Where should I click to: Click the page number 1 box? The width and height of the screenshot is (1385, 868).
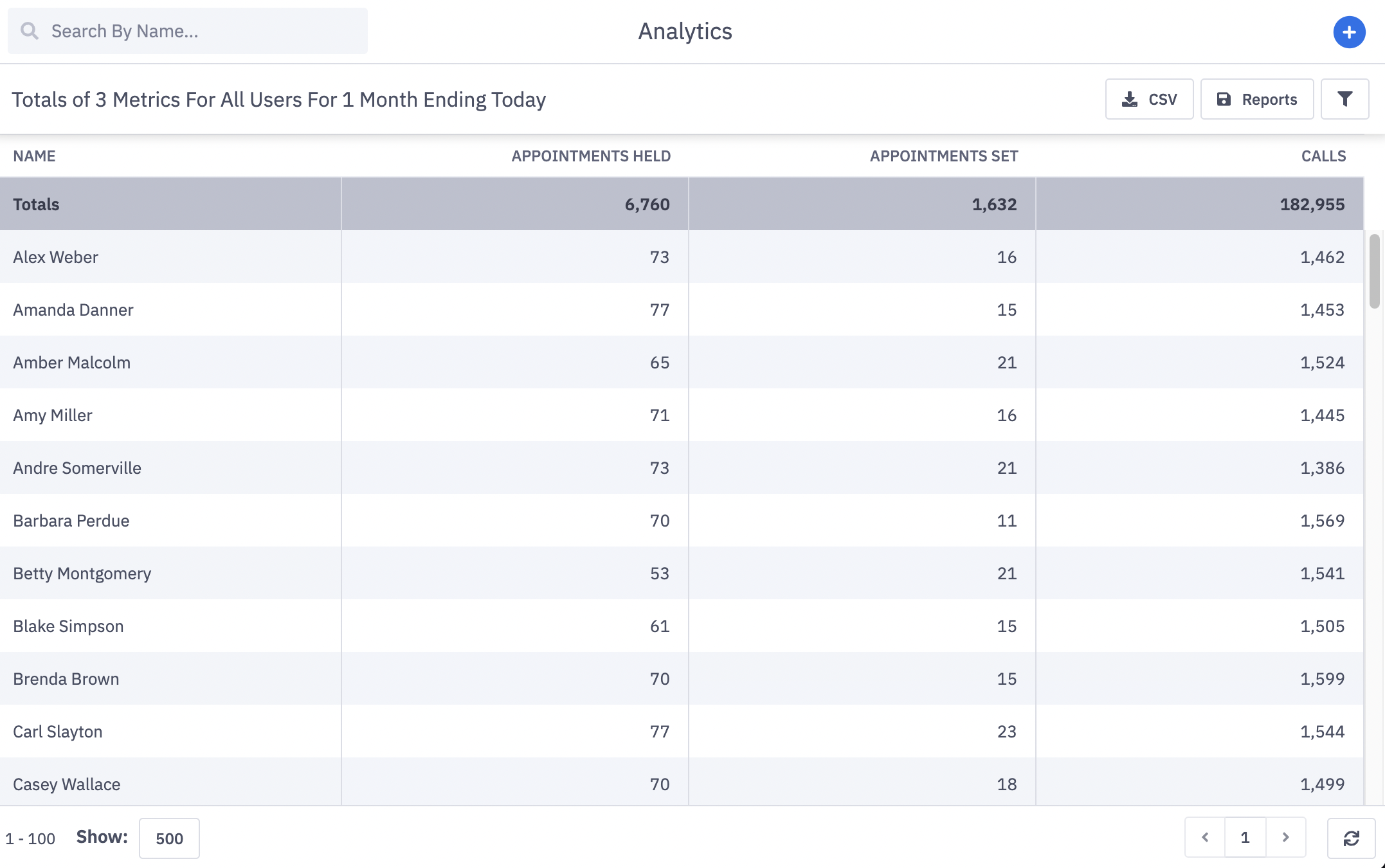click(x=1245, y=837)
